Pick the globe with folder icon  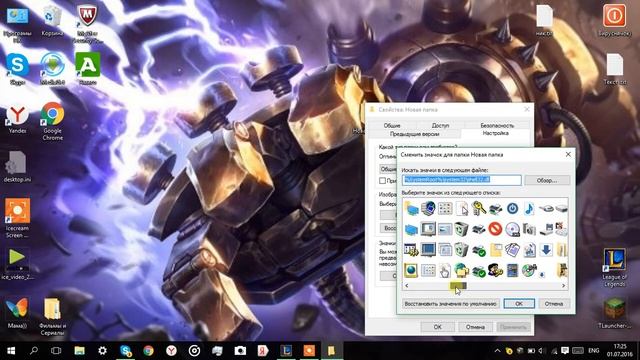(461, 270)
